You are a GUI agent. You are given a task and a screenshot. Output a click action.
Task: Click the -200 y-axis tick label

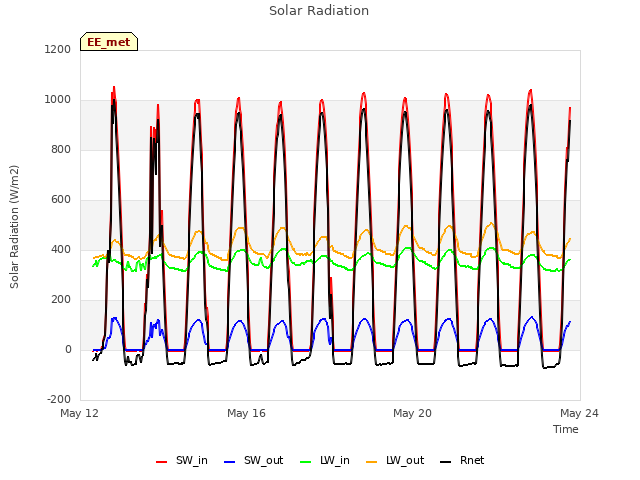pyautogui.click(x=59, y=399)
